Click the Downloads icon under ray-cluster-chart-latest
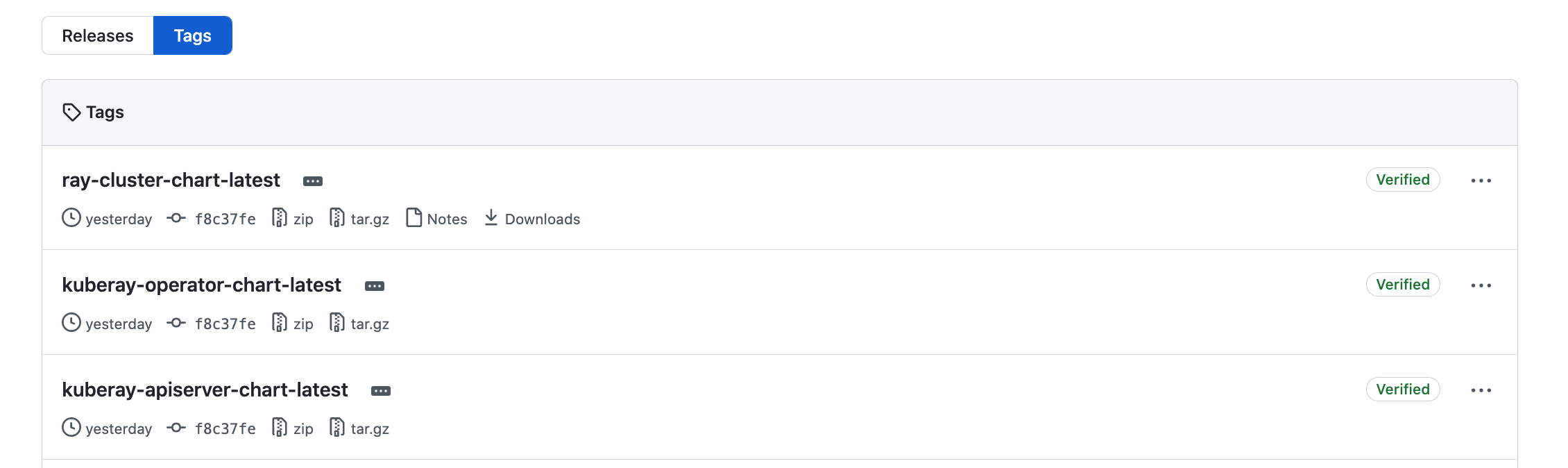Screen dimensions: 1568x468 point(492,218)
